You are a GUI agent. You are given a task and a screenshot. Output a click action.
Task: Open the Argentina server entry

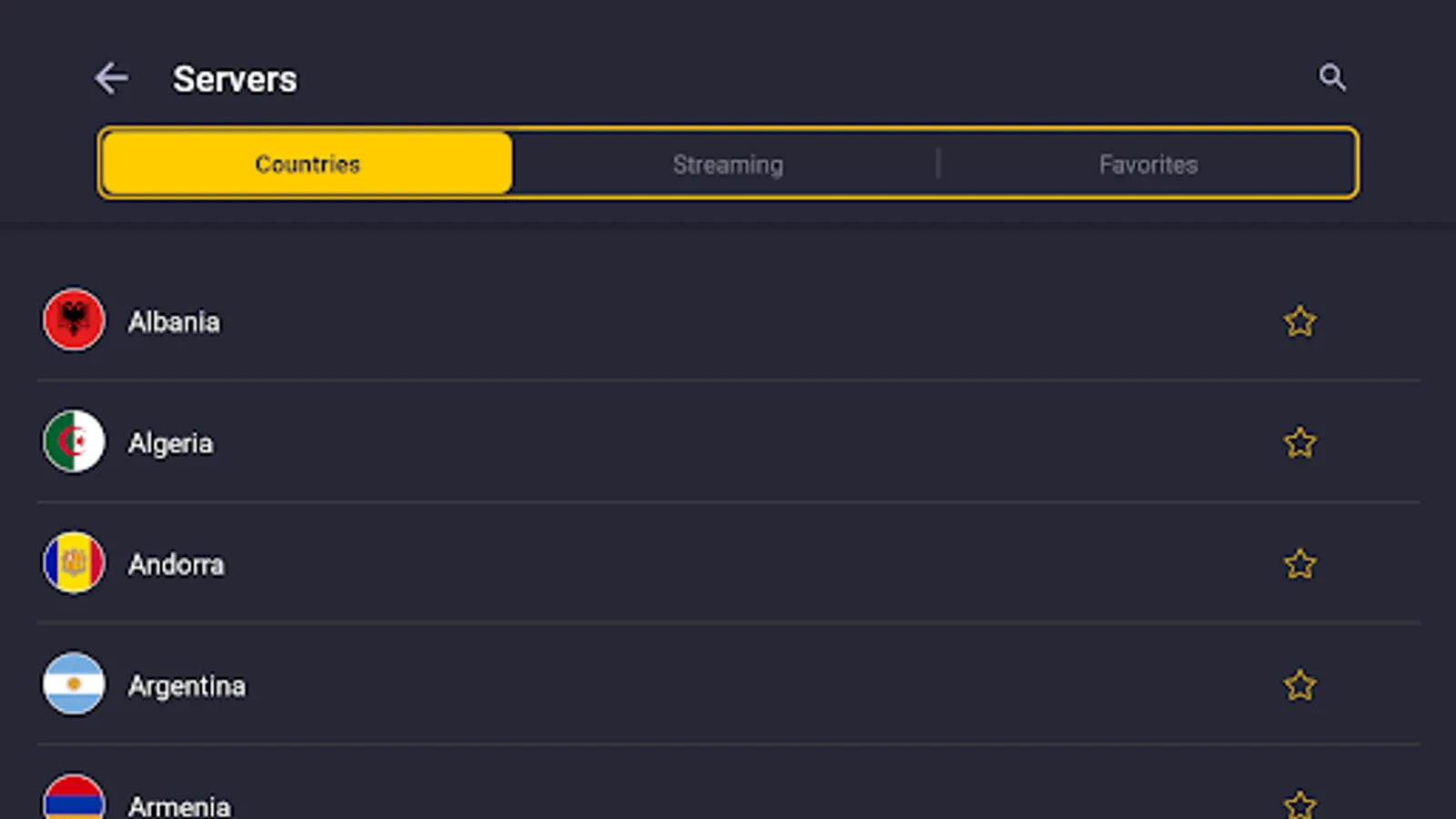coord(637,685)
